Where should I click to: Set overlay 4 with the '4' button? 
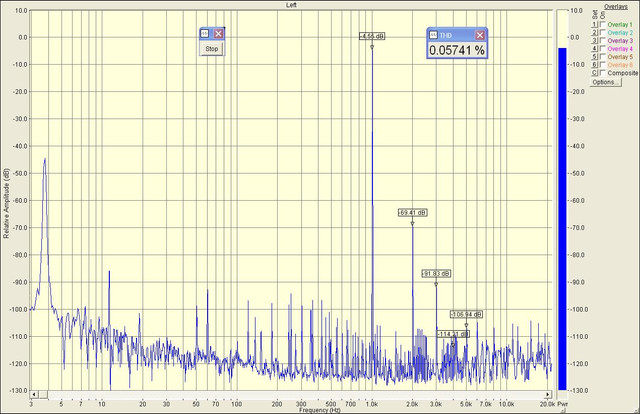[x=595, y=49]
